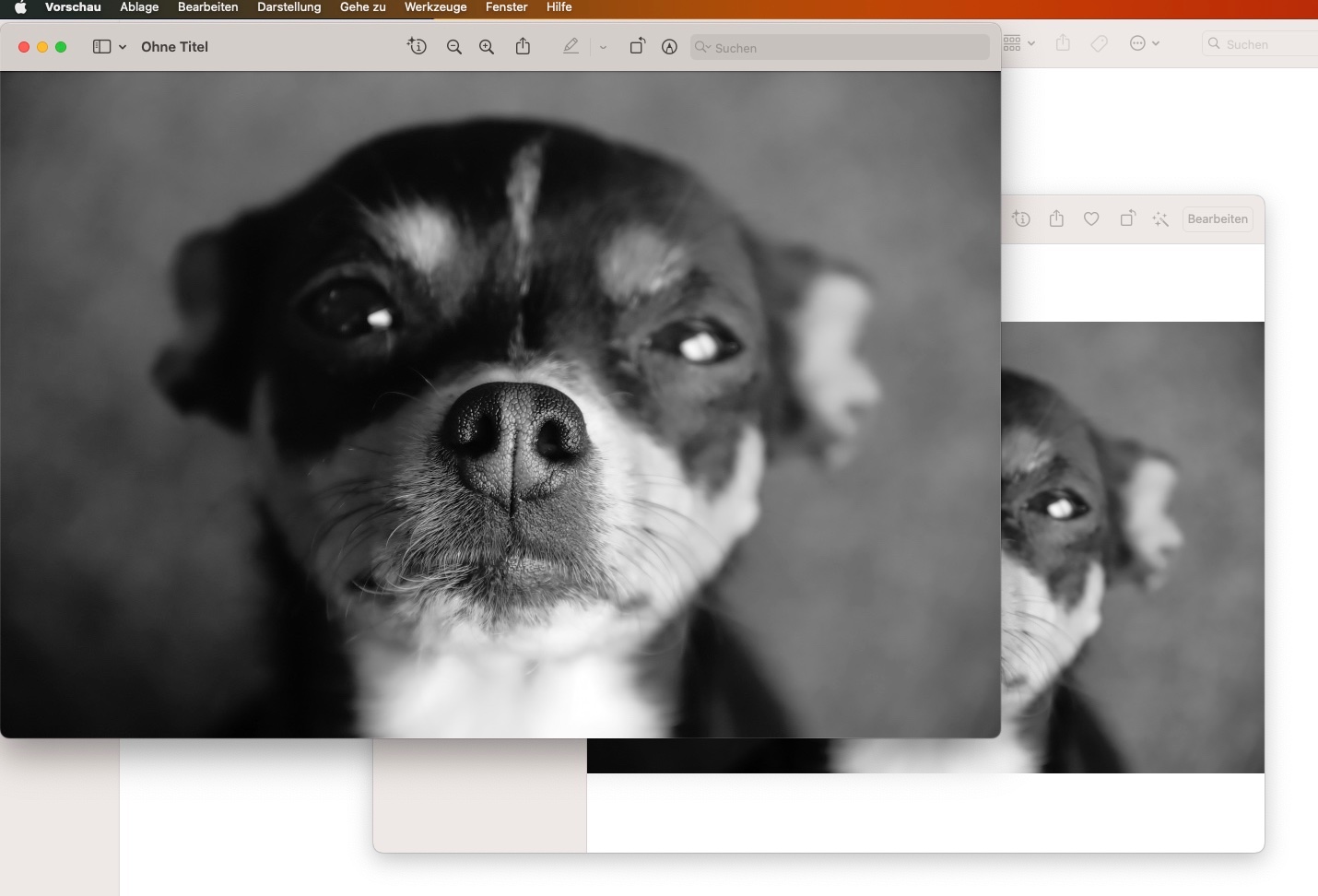This screenshot has width=1318, height=896.
Task: Open the Finder more actions menu
Action: [x=1144, y=43]
